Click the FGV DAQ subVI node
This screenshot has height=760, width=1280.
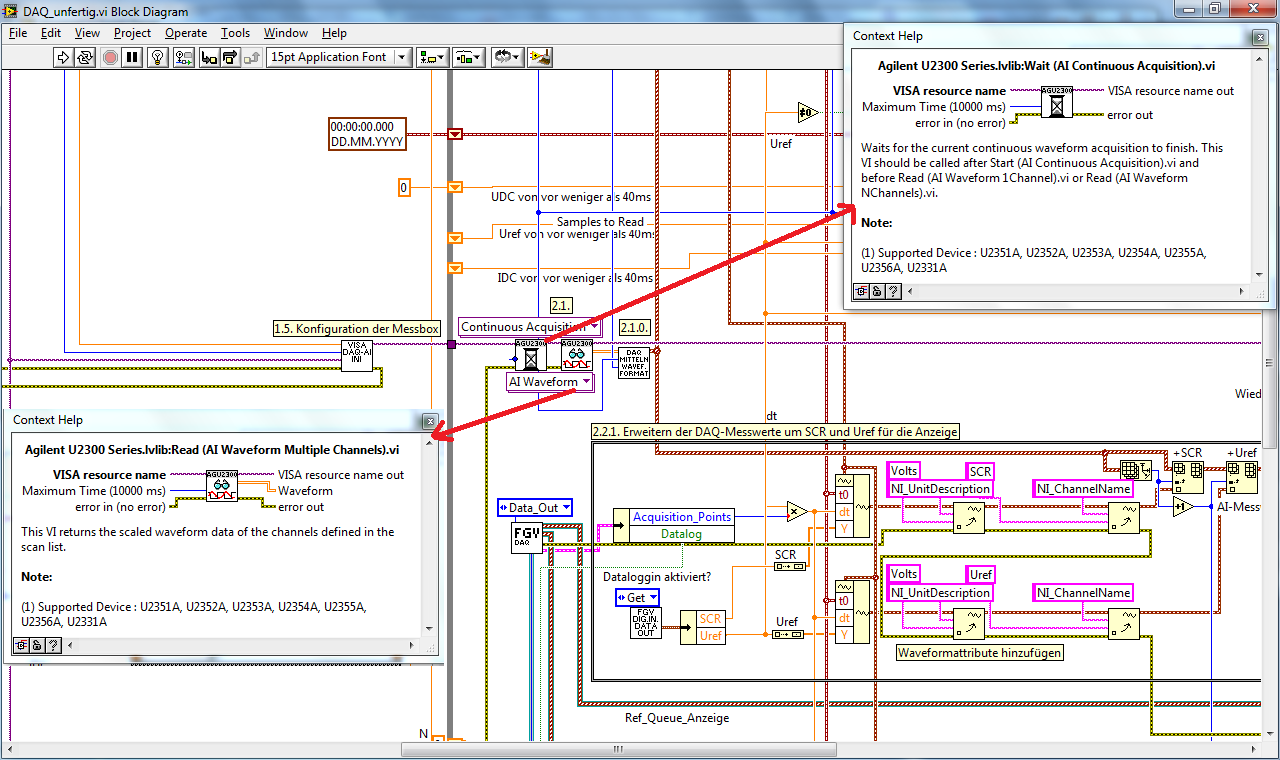point(527,539)
